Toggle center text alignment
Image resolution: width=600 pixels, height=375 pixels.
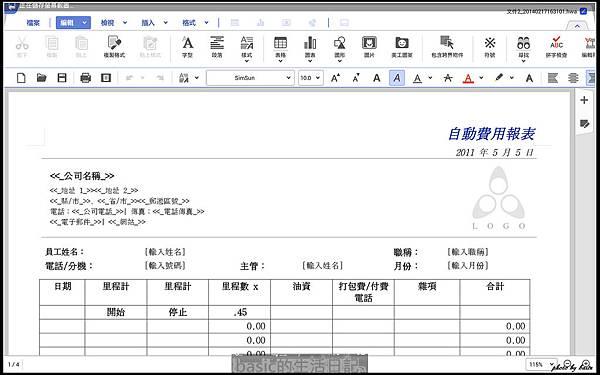573,78
